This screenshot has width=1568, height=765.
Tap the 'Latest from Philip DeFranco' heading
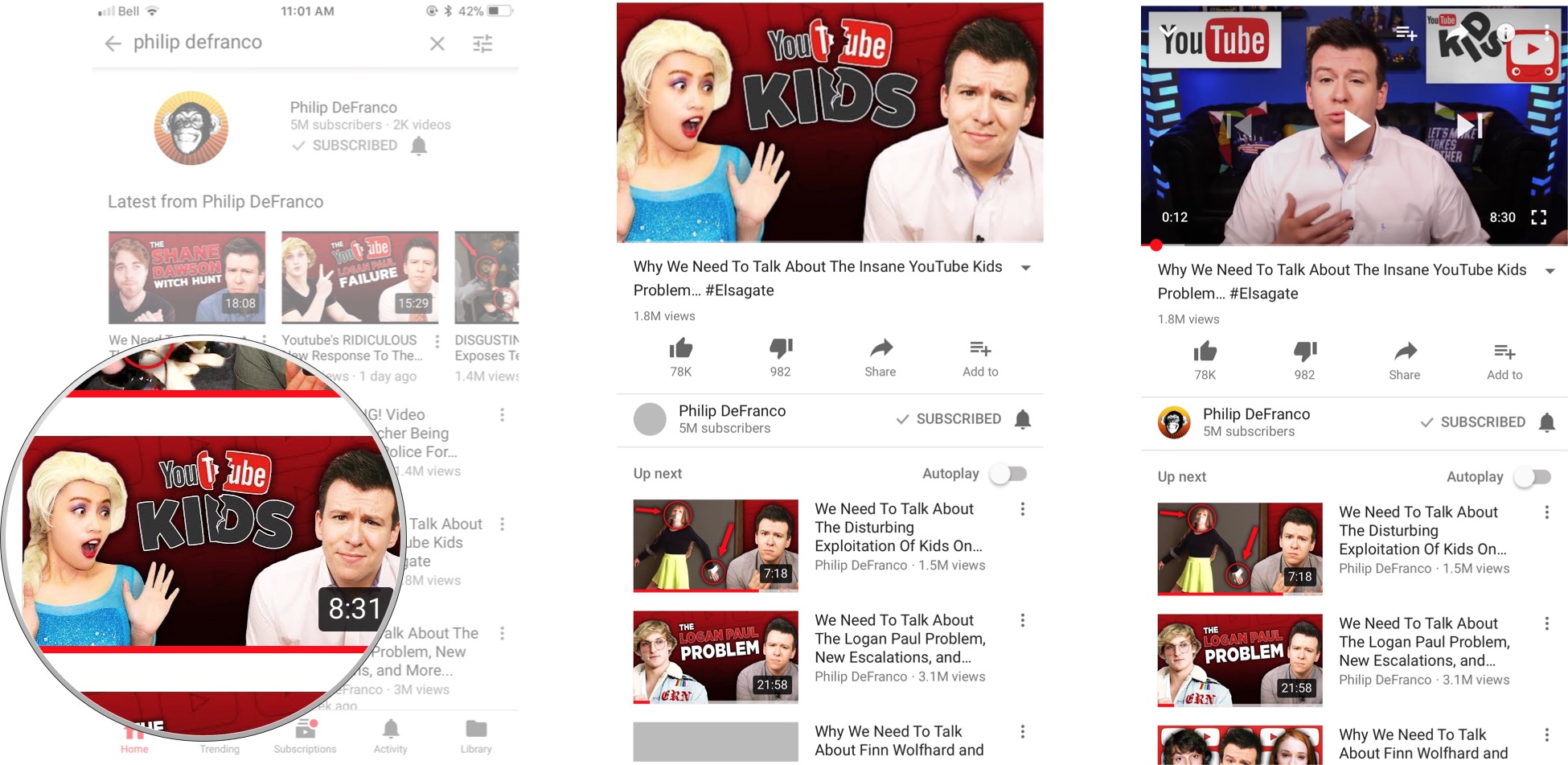215,202
